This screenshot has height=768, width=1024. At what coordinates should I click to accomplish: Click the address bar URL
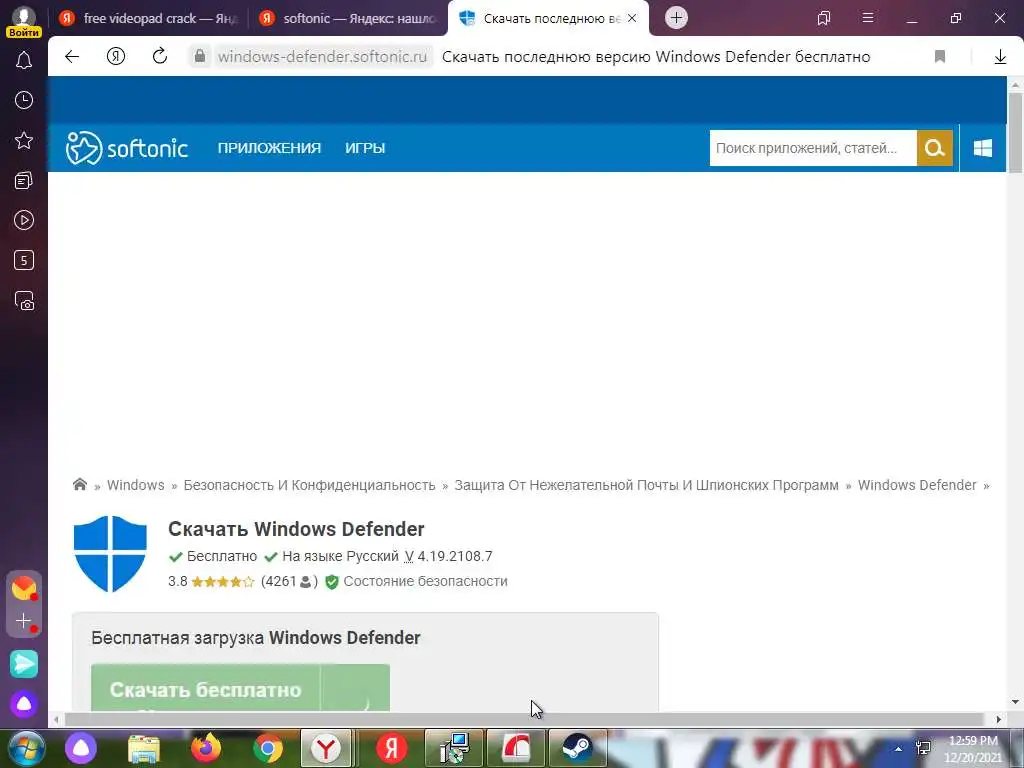tap(322, 57)
